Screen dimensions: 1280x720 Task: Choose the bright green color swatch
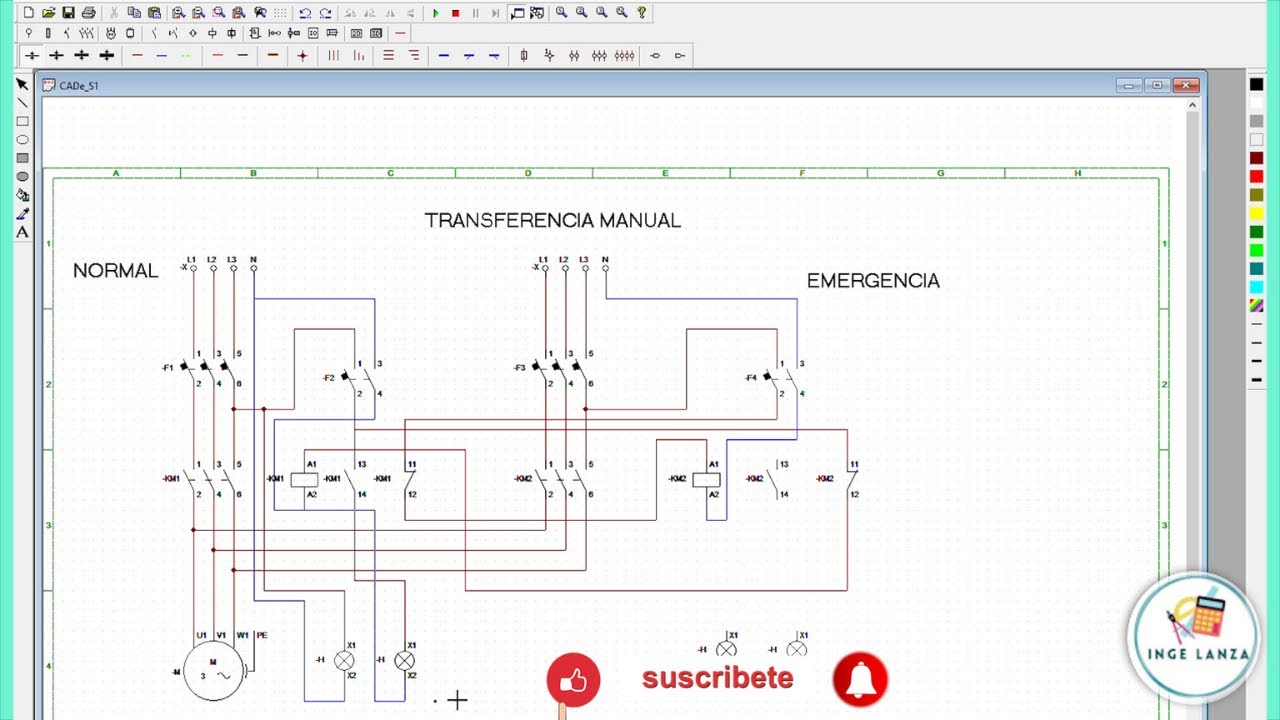[1257, 250]
